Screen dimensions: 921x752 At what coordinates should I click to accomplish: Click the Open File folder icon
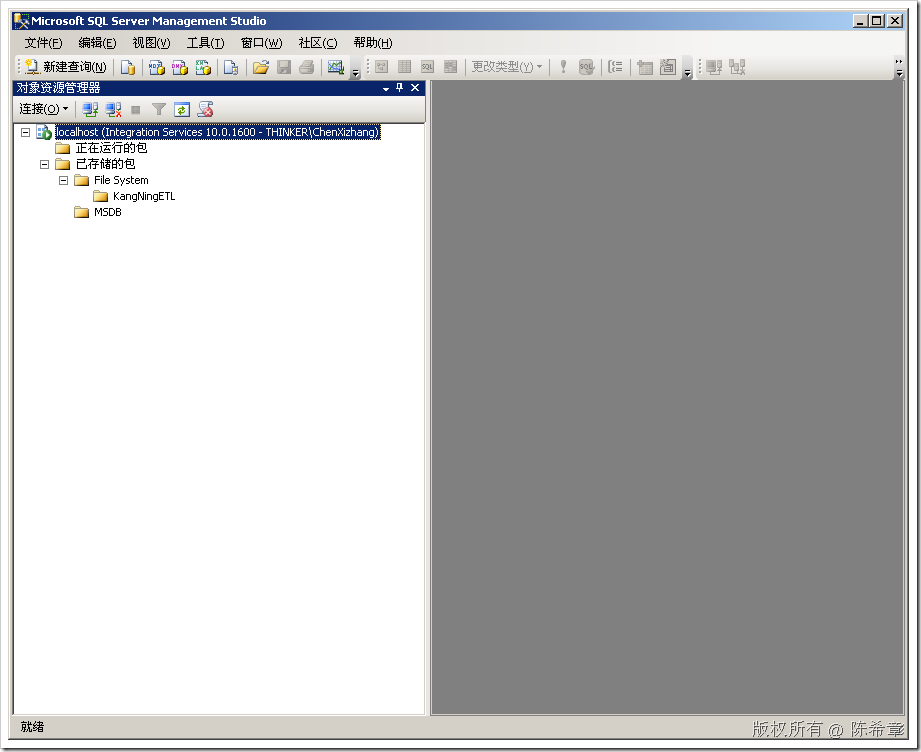coord(261,67)
